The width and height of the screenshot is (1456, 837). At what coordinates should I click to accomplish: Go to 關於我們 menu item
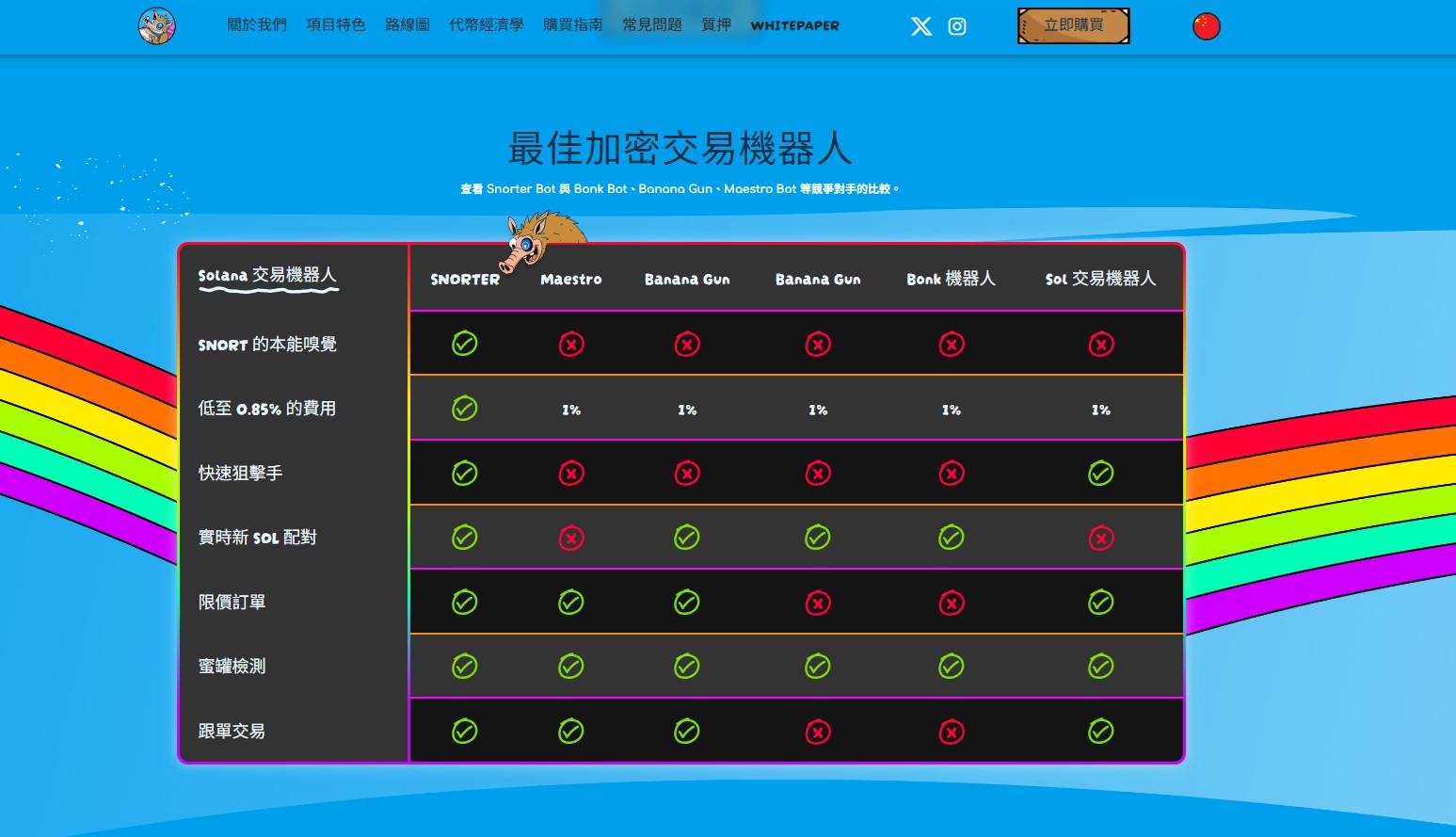coord(256,25)
